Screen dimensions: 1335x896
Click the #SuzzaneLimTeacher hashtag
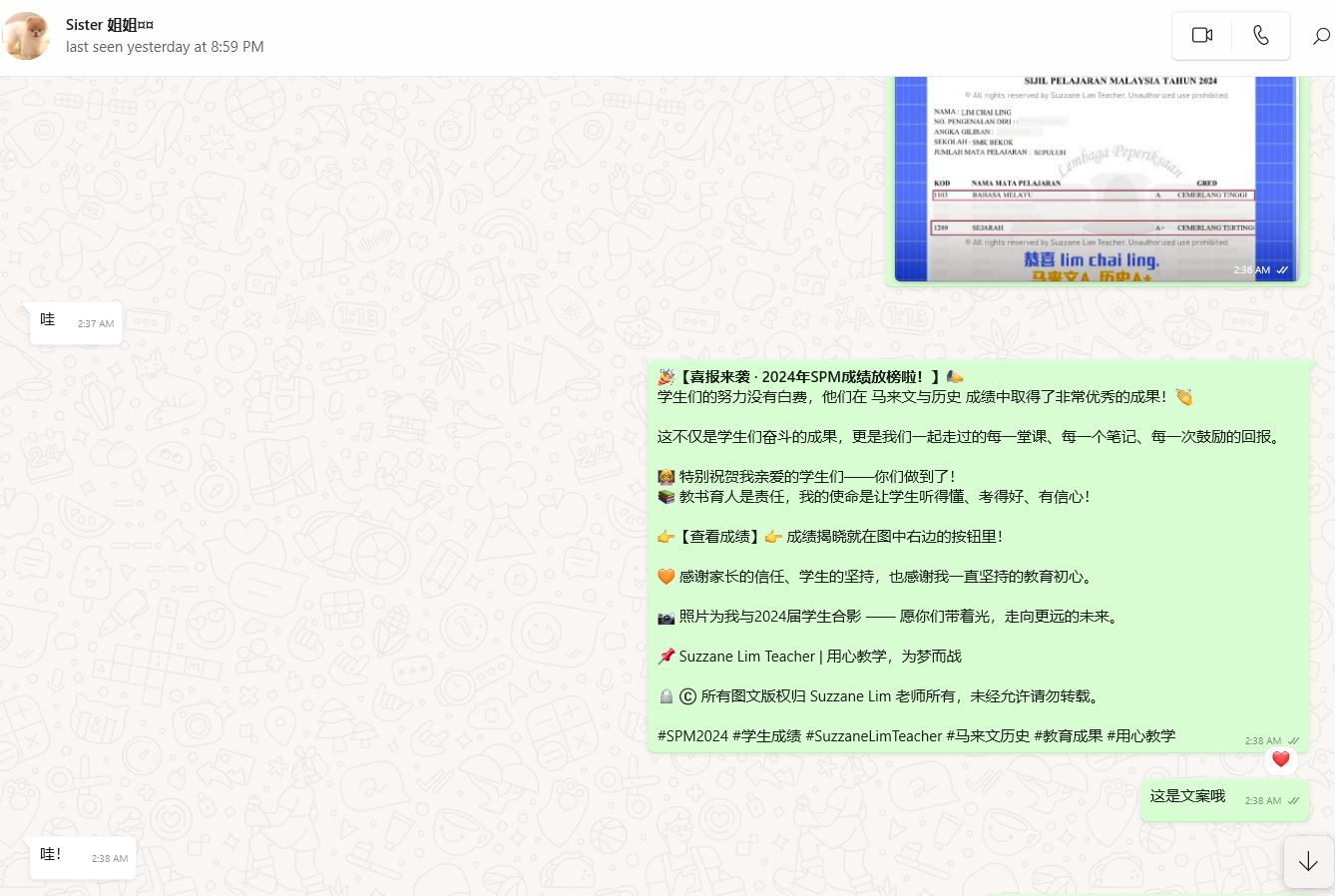(x=873, y=736)
